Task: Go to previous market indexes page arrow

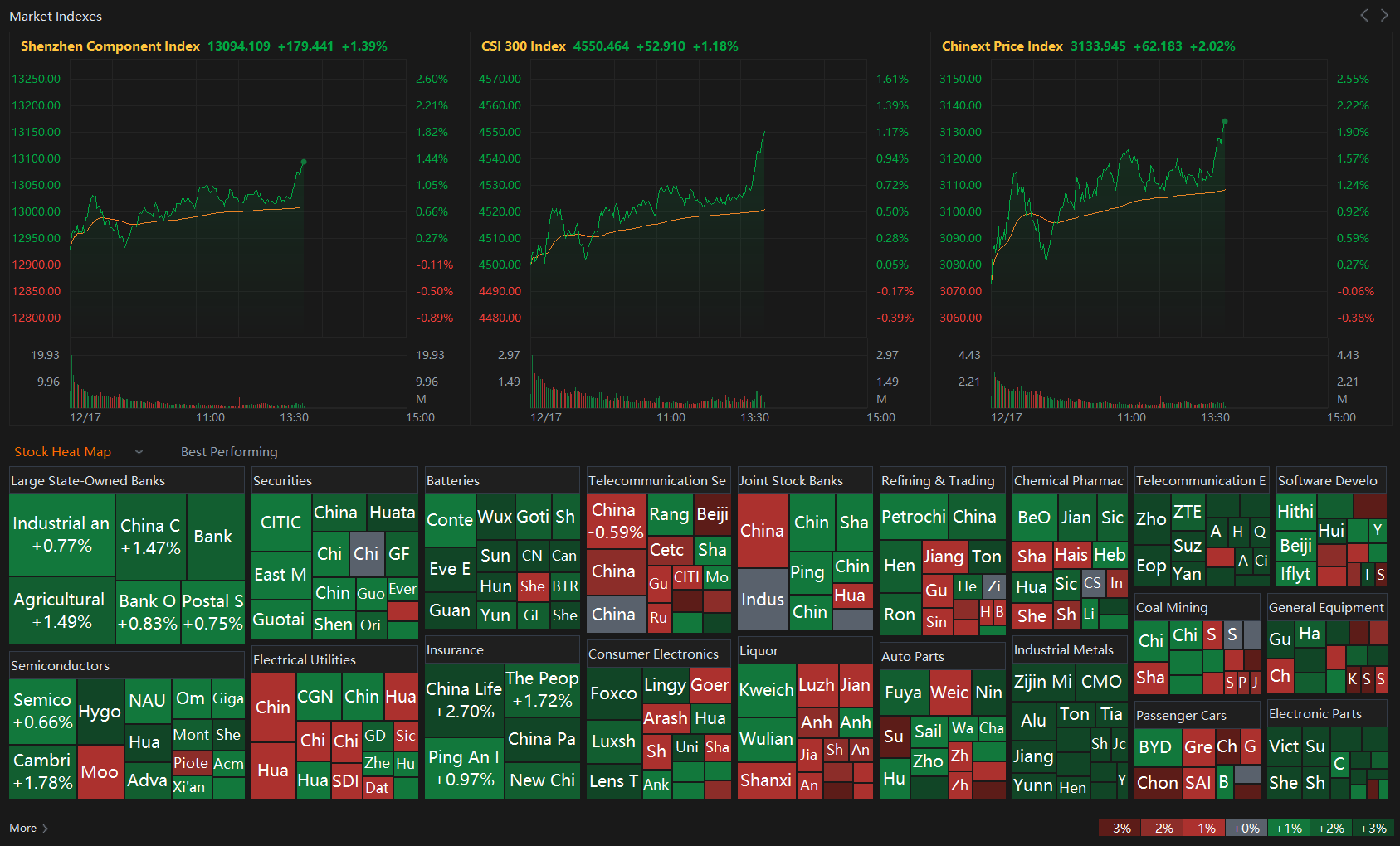Action: click(x=1364, y=15)
